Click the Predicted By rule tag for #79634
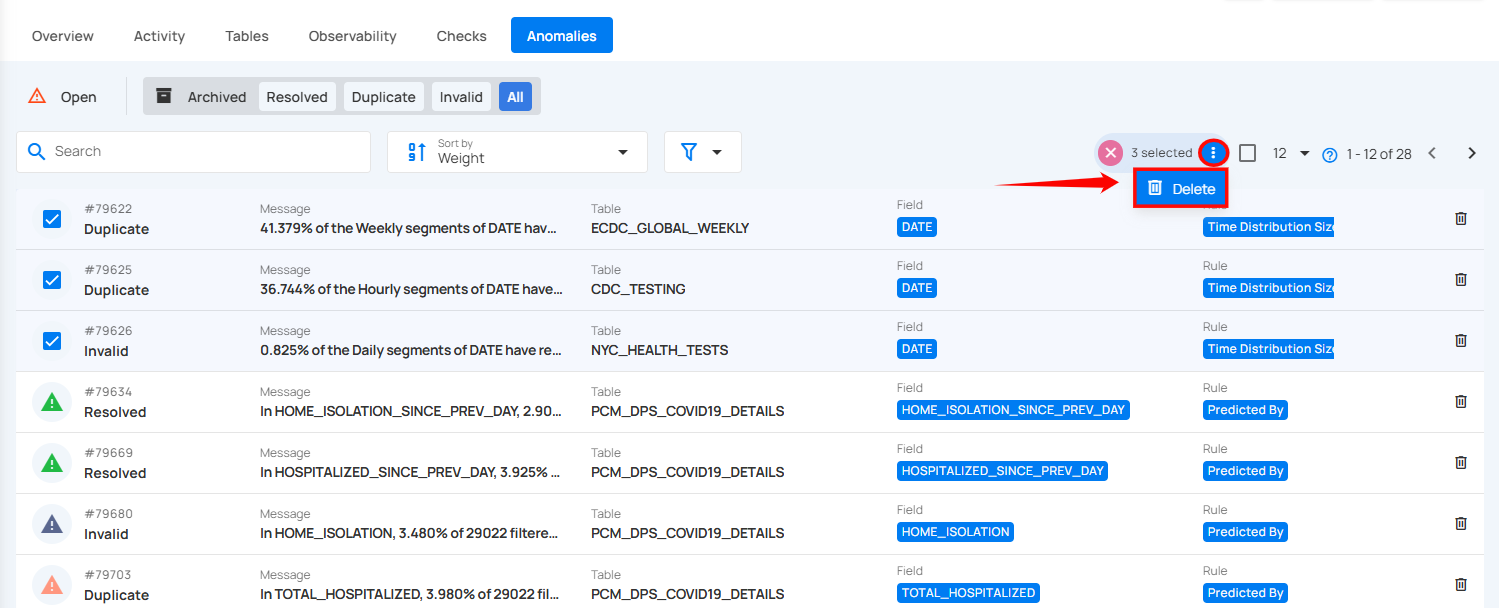This screenshot has width=1499, height=608. tap(1245, 410)
